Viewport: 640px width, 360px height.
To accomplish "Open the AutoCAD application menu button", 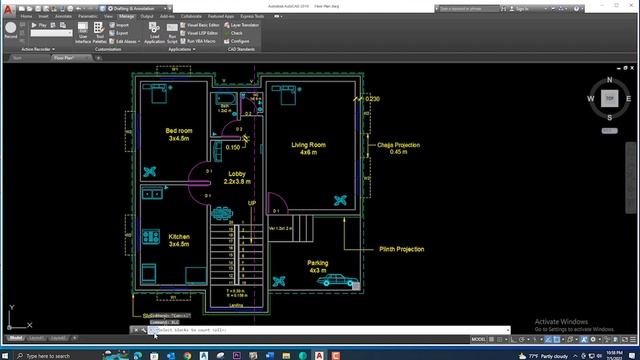I will click(8, 10).
